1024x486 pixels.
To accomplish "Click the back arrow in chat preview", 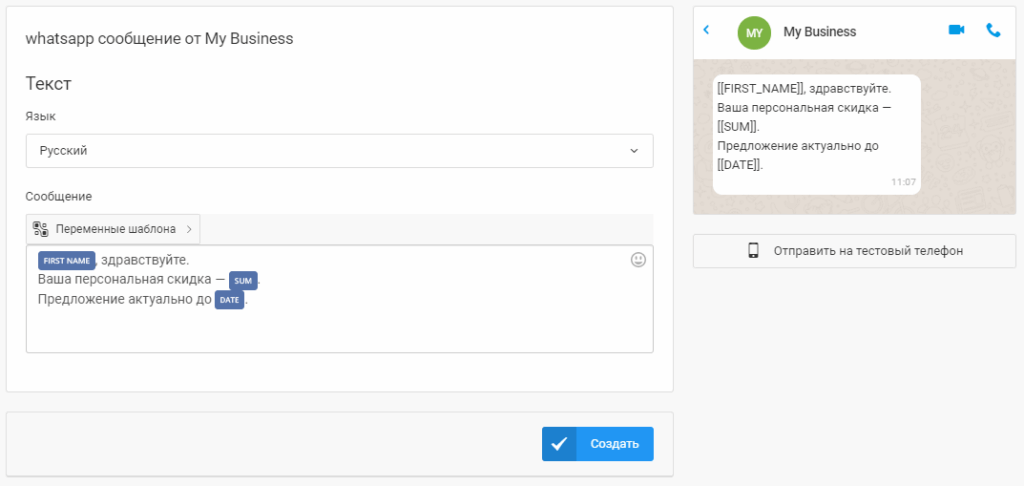I will (x=706, y=30).
